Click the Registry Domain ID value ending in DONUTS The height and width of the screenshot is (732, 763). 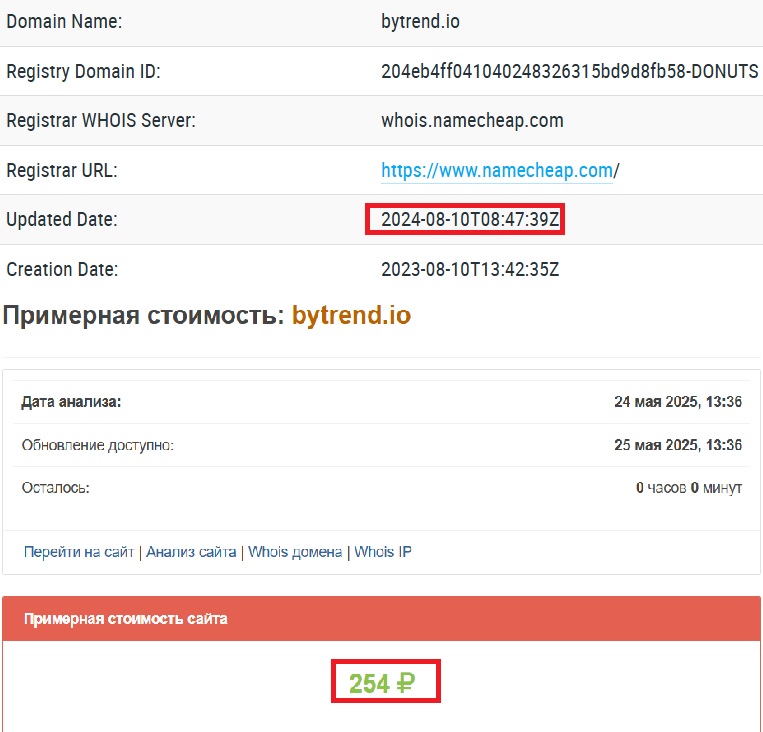pos(569,71)
